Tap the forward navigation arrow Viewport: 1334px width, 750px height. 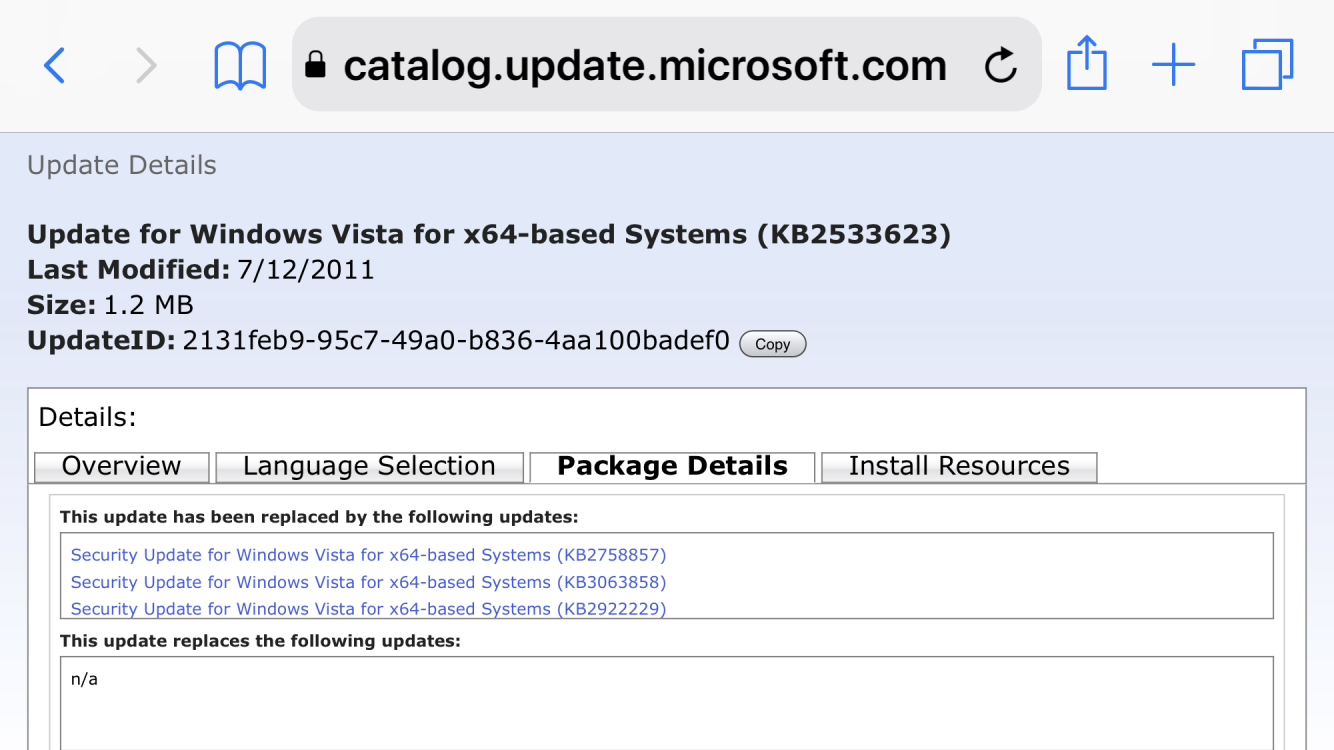coord(146,66)
